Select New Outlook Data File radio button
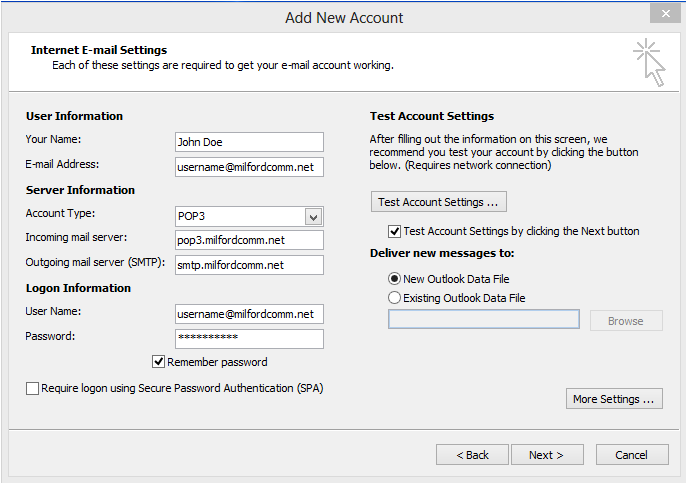The image size is (687, 484). coord(394,279)
